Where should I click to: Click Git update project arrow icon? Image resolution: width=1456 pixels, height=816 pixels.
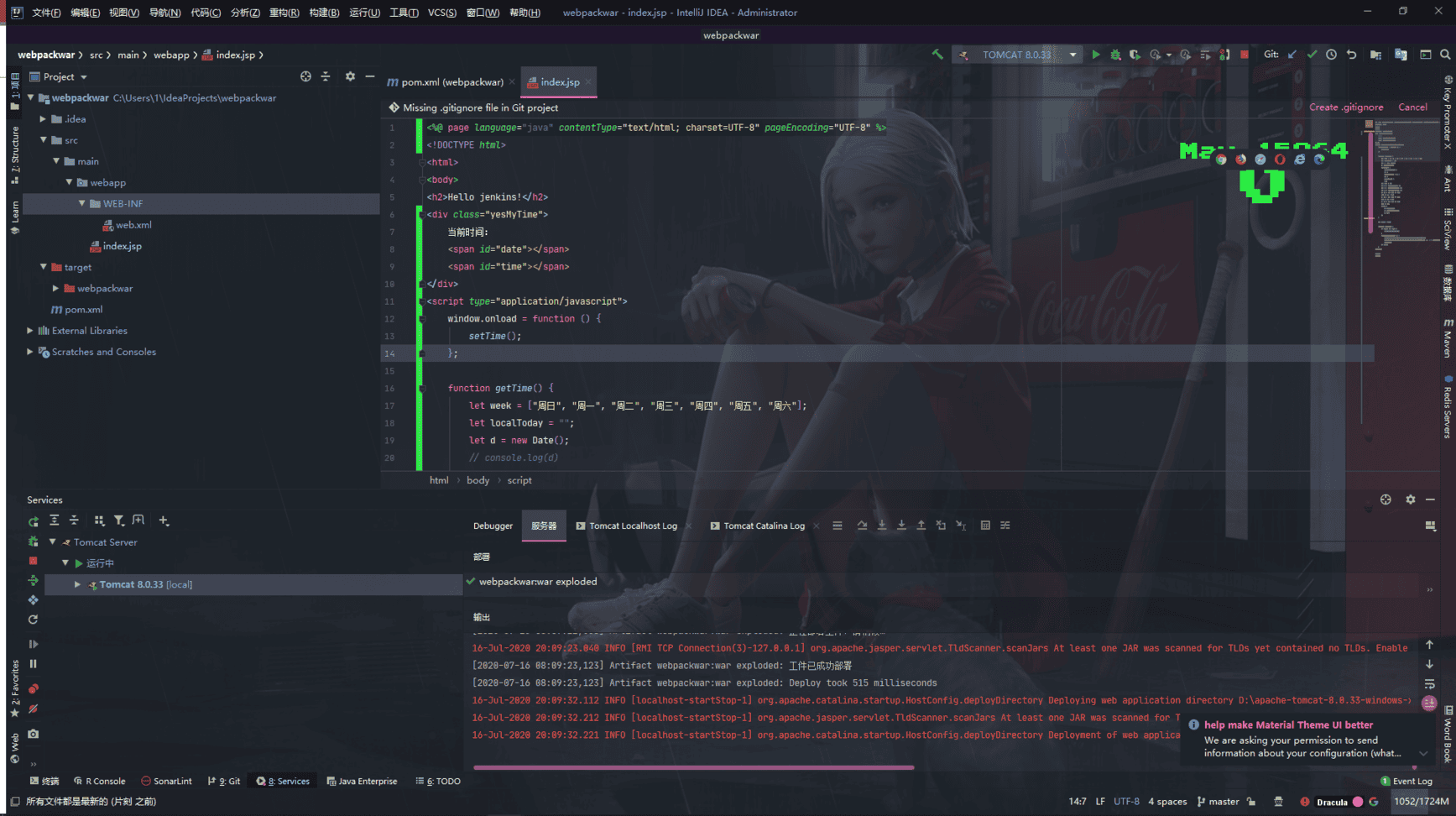[1292, 55]
